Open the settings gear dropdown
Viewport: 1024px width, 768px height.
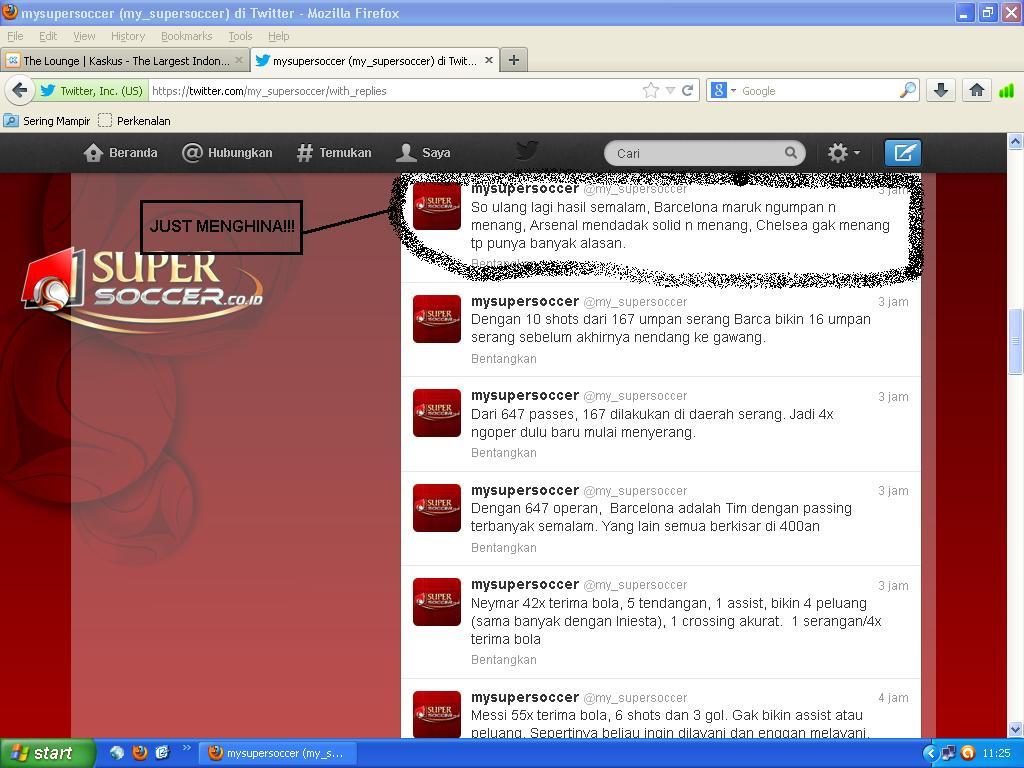(x=844, y=153)
